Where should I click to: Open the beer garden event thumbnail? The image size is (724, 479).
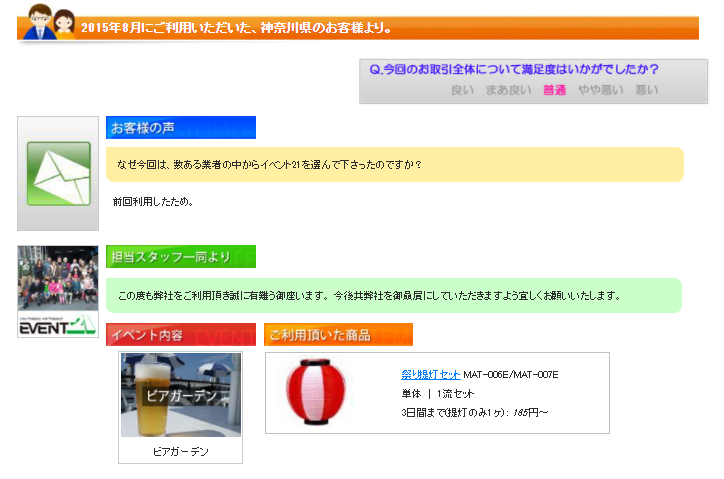point(180,395)
